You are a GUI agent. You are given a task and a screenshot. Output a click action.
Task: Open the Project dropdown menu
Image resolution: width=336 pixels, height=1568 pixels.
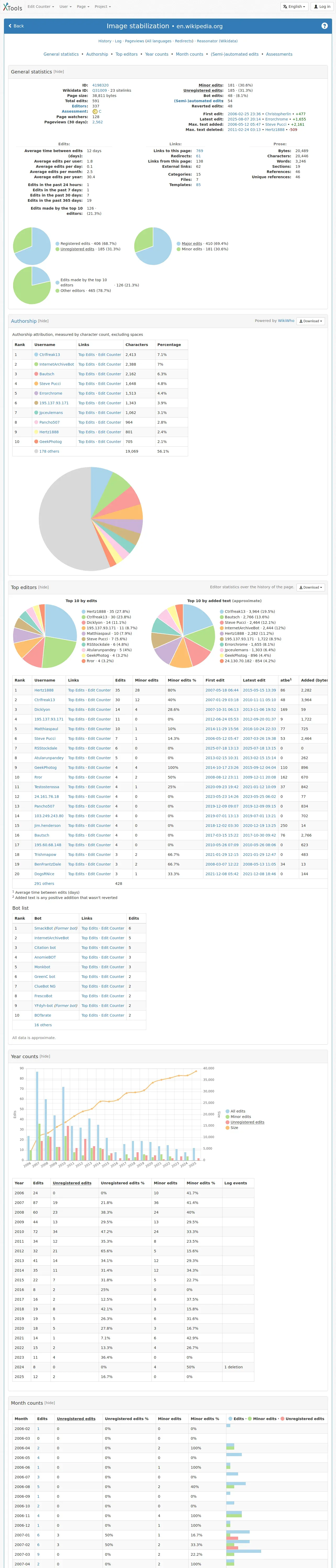click(102, 7)
